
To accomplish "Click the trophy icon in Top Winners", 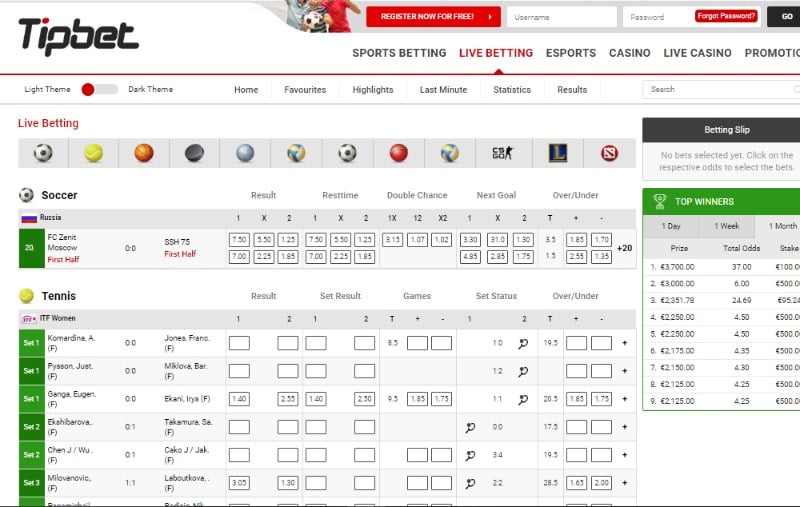I will pyautogui.click(x=660, y=201).
